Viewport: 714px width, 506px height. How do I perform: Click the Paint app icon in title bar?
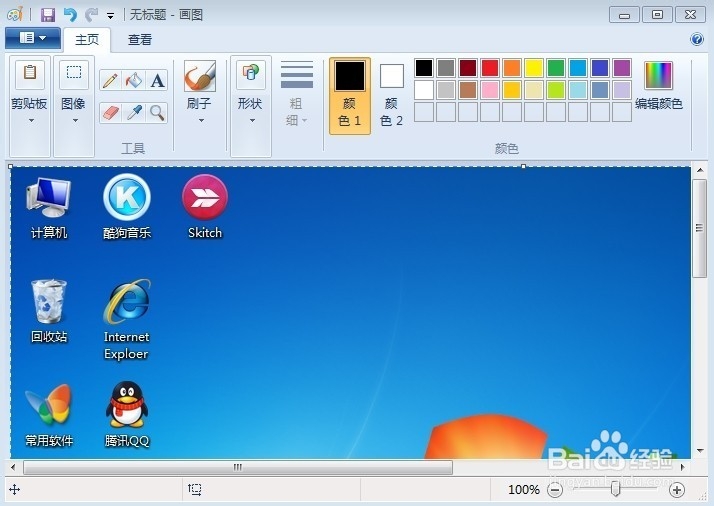coord(15,15)
